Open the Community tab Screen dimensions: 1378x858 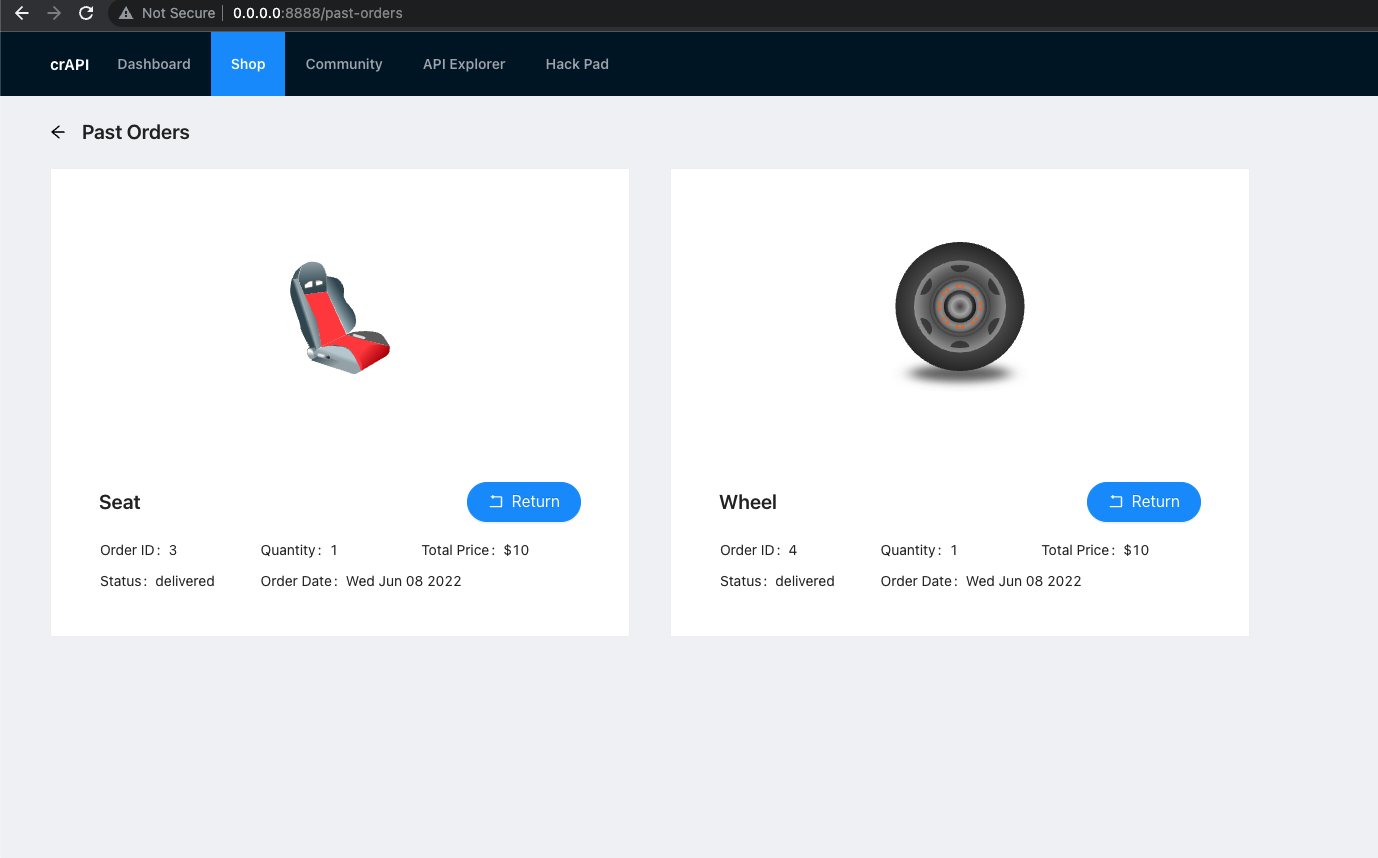click(344, 64)
